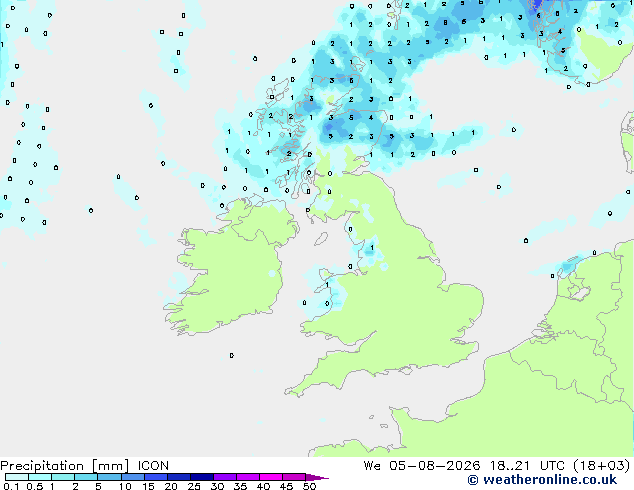The image size is (634, 490).
Task: Click the 1–2 mm legend color swatch
Action: pos(63,477)
